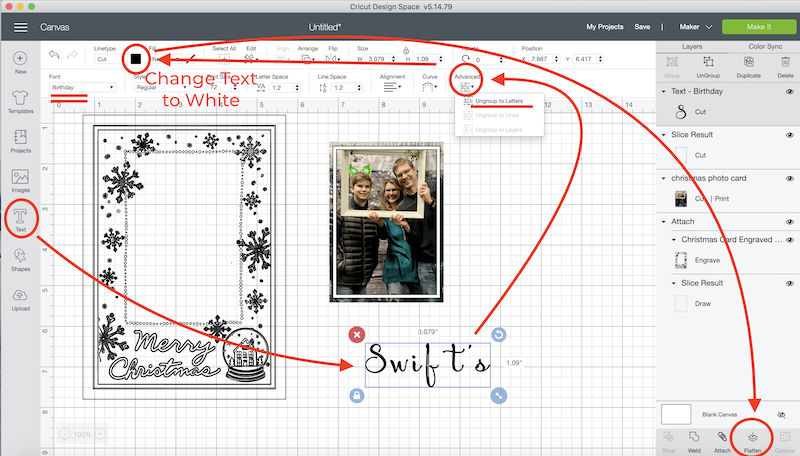Hide the Attach group layer

tap(789, 222)
